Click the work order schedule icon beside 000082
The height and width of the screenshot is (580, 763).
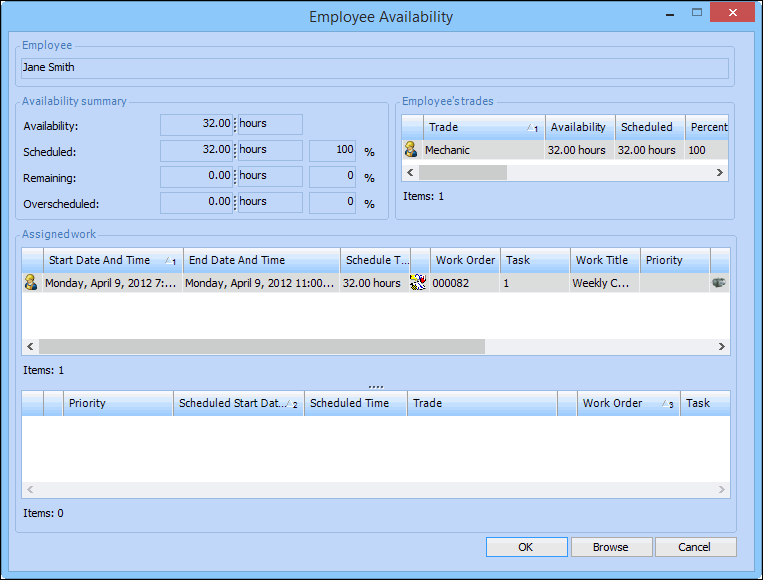[x=418, y=282]
